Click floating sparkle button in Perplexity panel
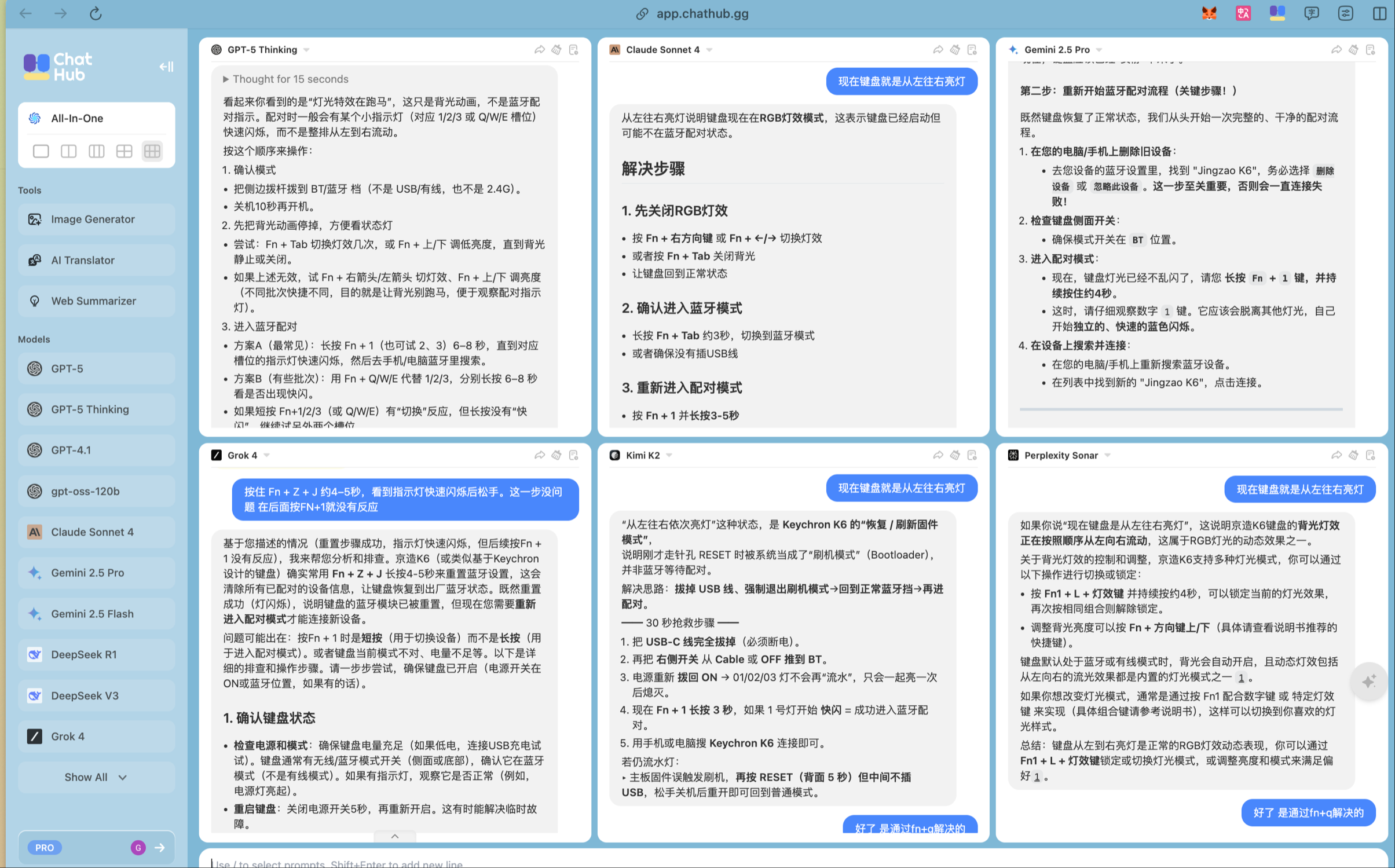 [1369, 682]
